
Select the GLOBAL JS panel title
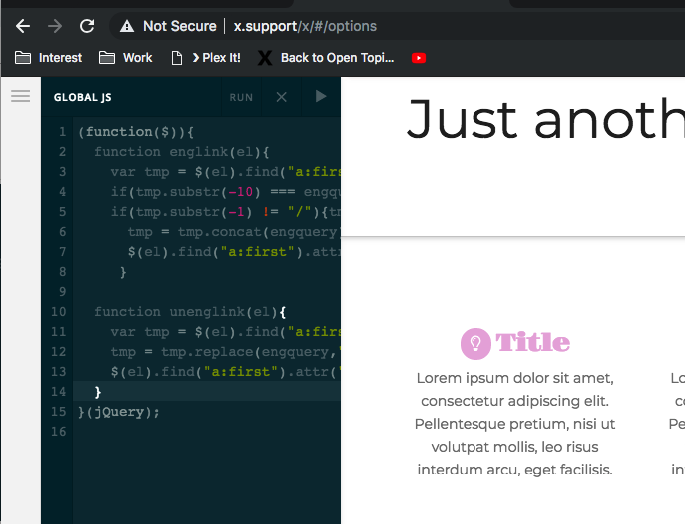tap(82, 98)
